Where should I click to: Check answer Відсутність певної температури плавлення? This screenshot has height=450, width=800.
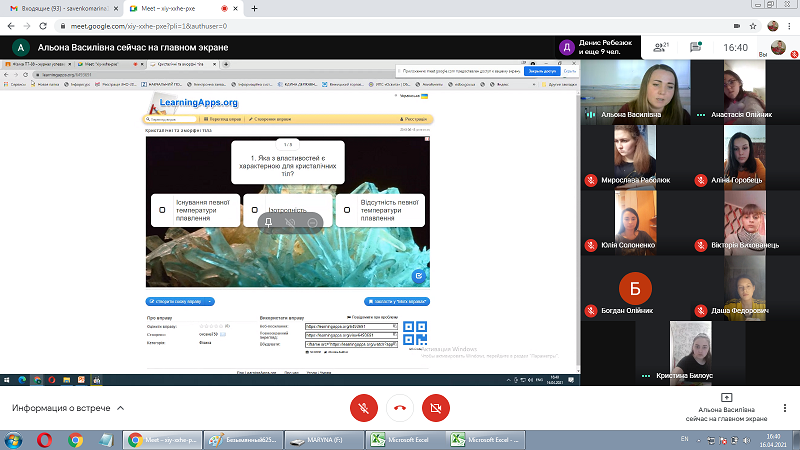point(347,210)
